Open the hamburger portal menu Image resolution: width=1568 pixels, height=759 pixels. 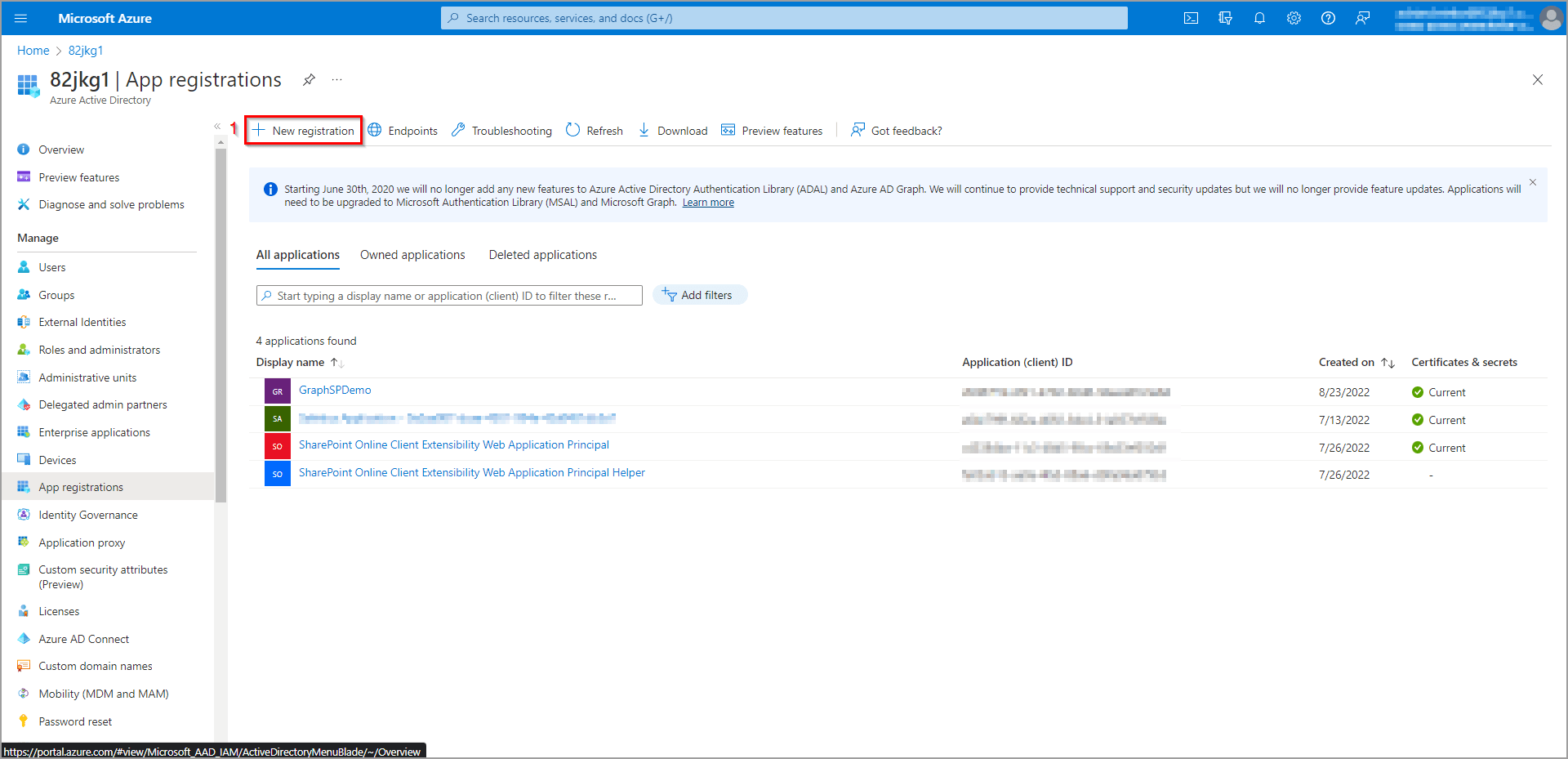(21, 18)
